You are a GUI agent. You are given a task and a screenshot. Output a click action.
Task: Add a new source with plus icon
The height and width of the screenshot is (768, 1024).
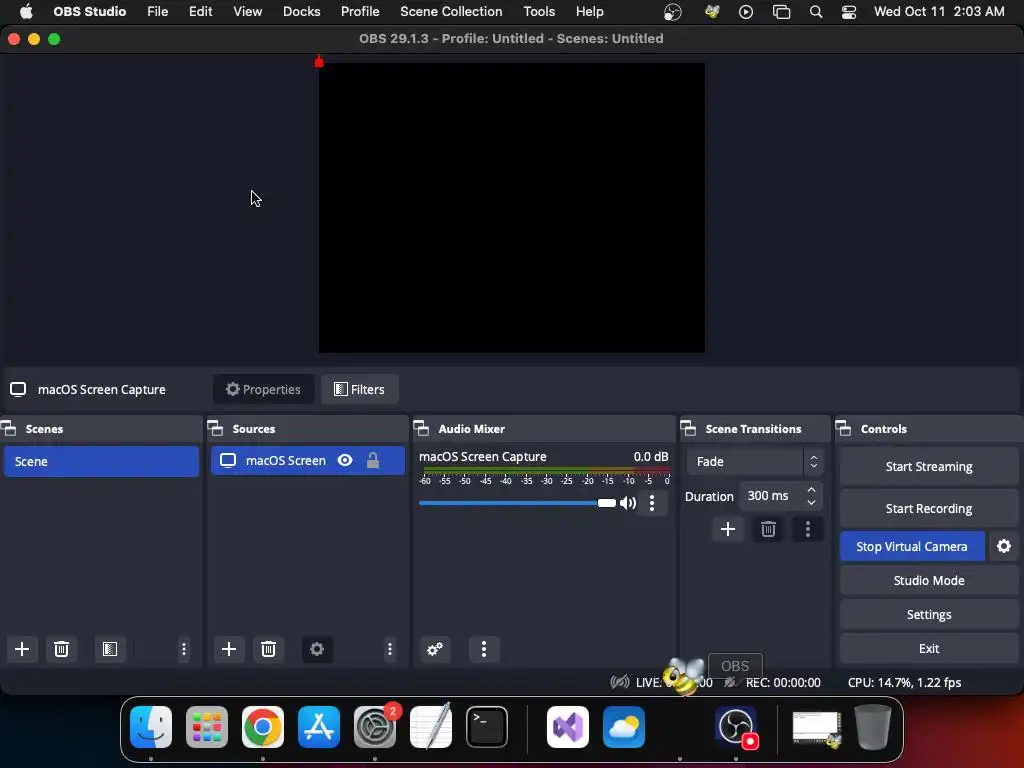pyautogui.click(x=229, y=649)
